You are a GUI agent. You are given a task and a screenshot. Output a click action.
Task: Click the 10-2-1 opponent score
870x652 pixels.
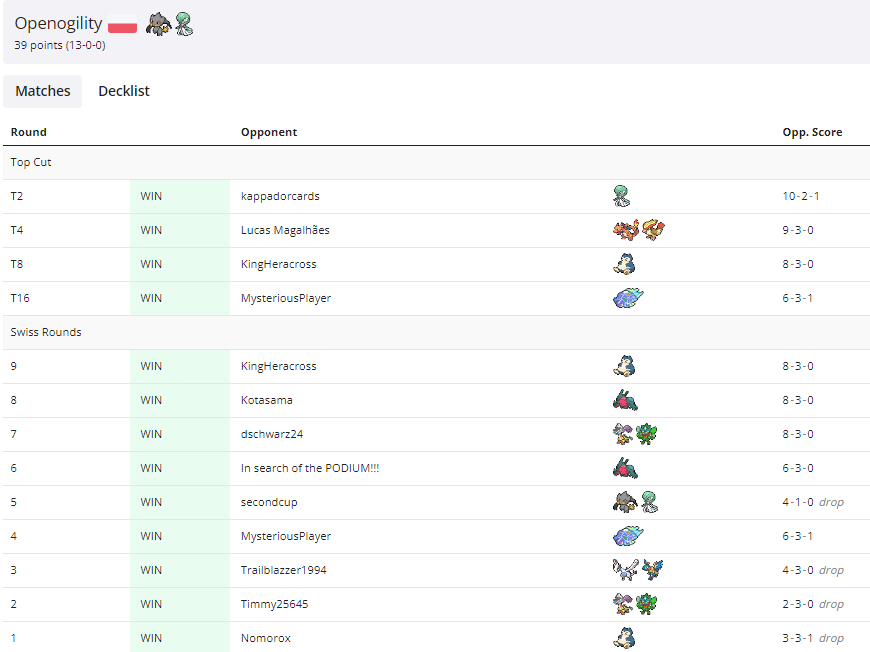point(801,196)
